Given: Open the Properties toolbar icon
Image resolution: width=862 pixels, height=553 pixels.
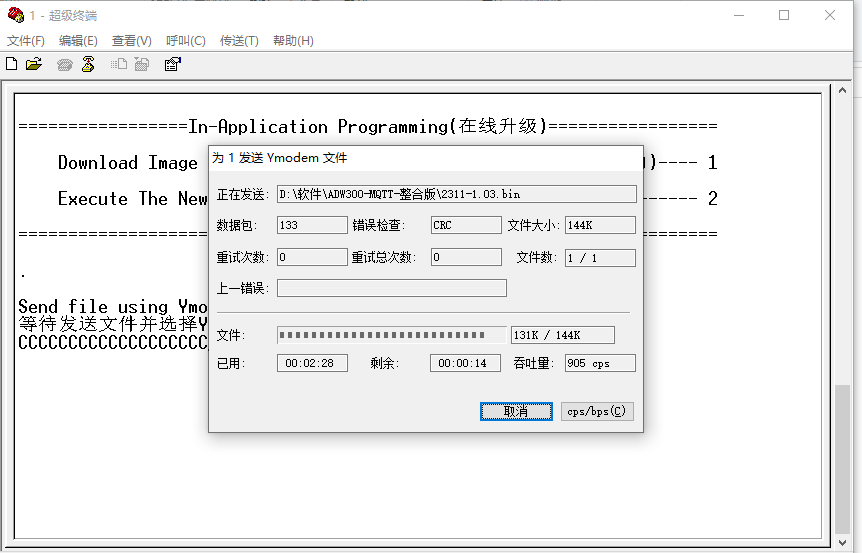Looking at the screenshot, I should click(172, 64).
